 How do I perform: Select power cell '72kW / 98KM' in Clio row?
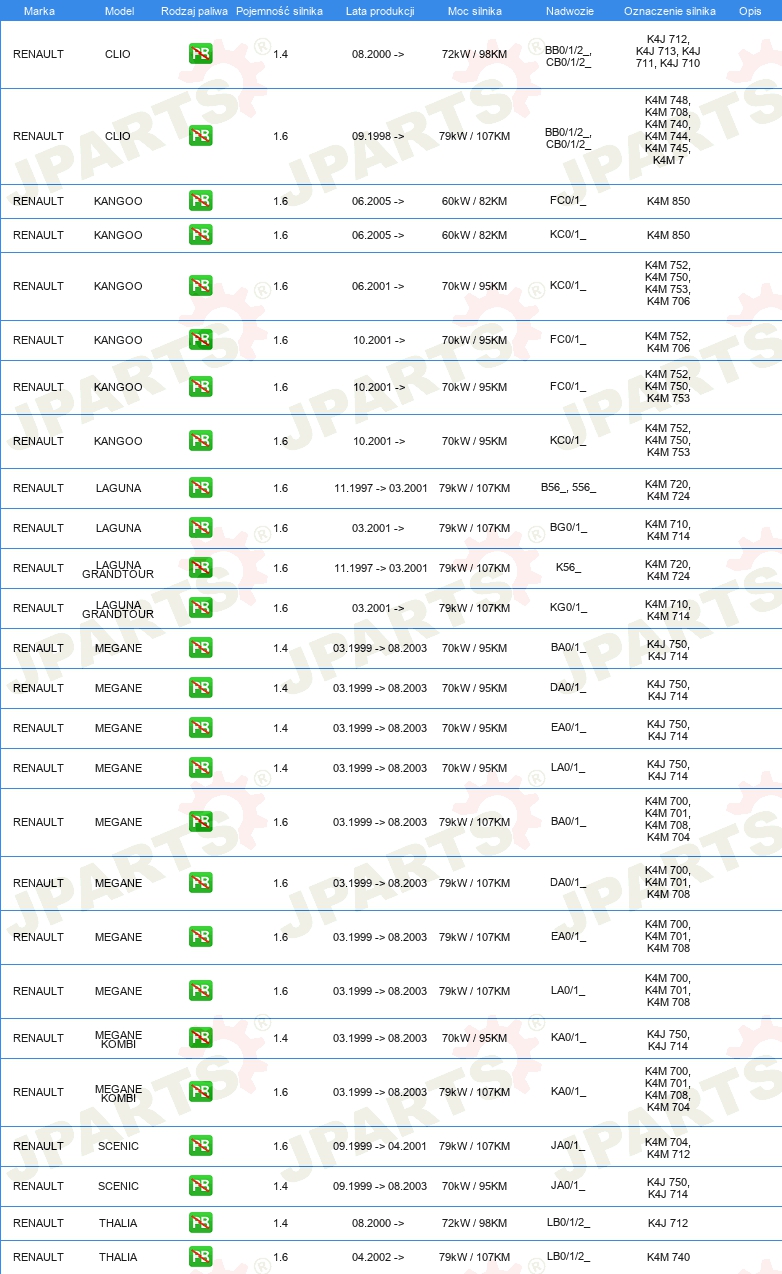click(475, 54)
